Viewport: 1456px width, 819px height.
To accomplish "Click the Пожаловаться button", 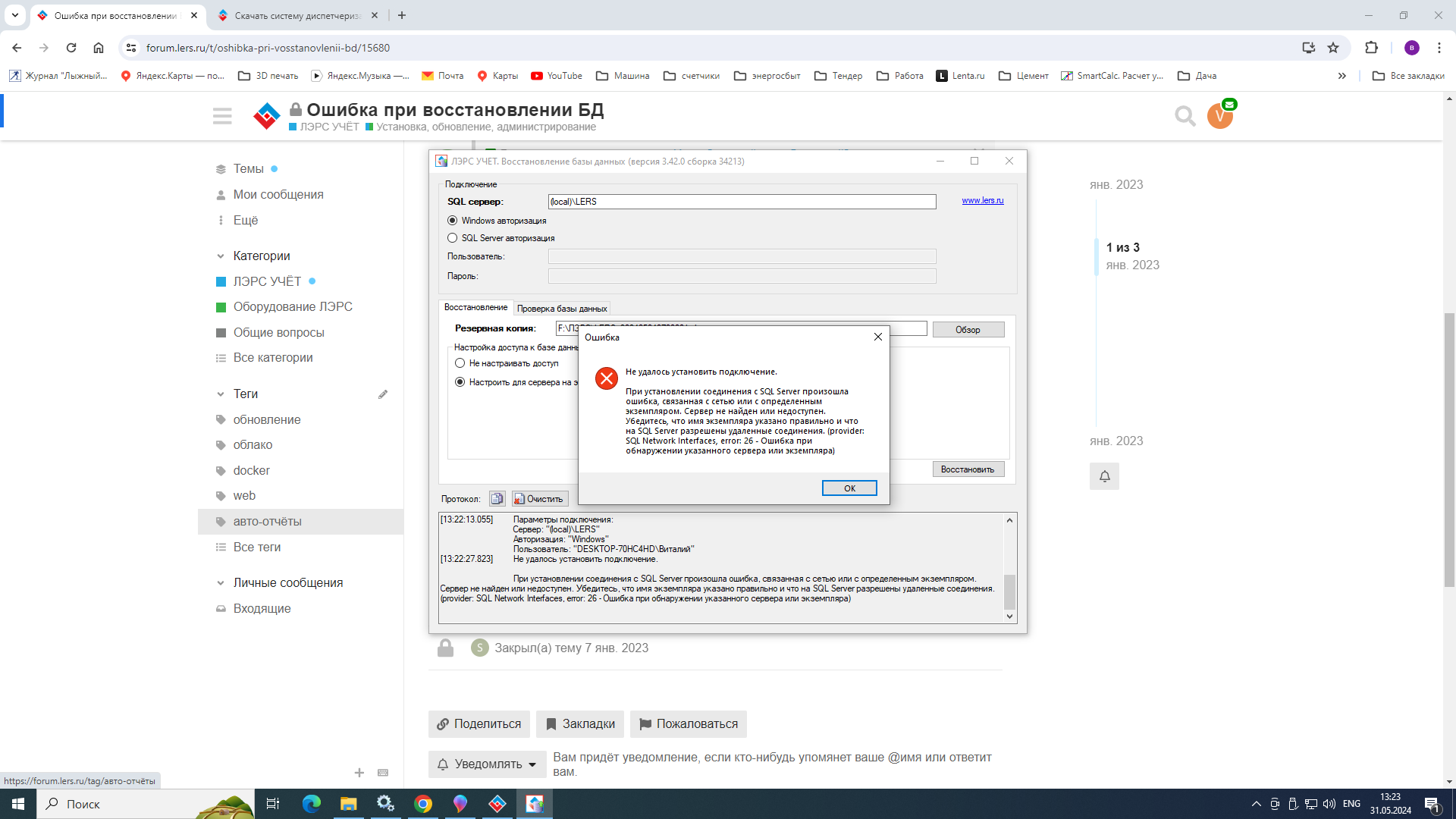I will 689,724.
